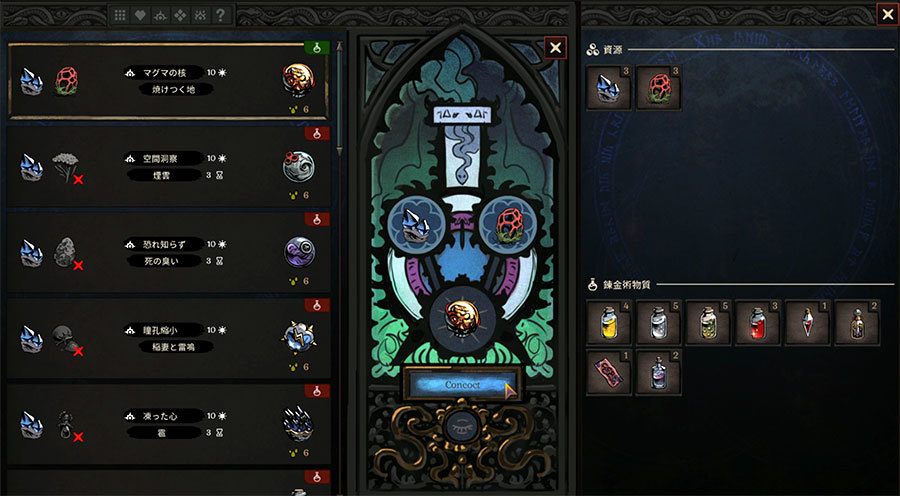Choose the yellow potion bottle

(x=608, y=323)
